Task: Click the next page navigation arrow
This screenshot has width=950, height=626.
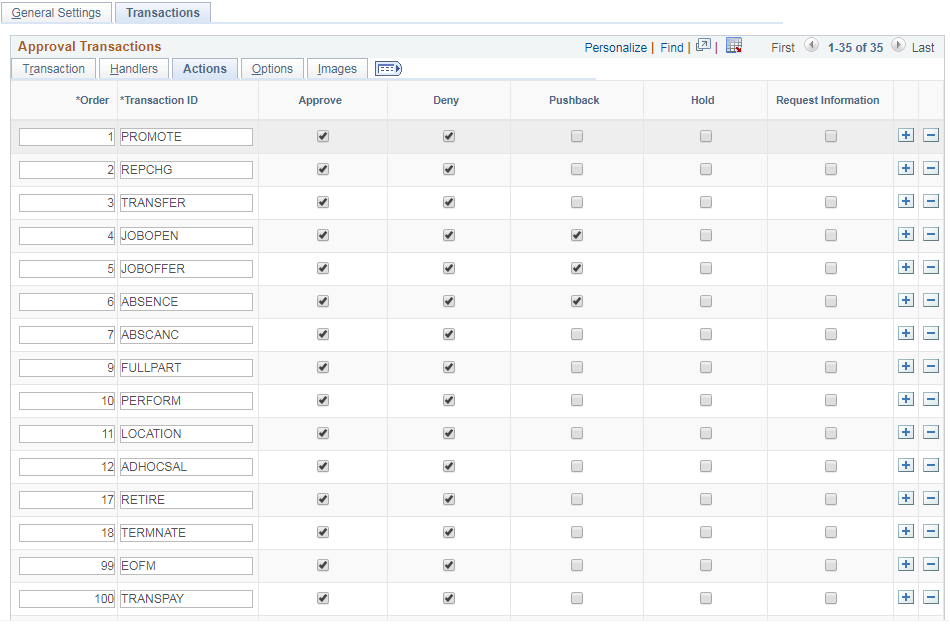Action: pos(897,47)
